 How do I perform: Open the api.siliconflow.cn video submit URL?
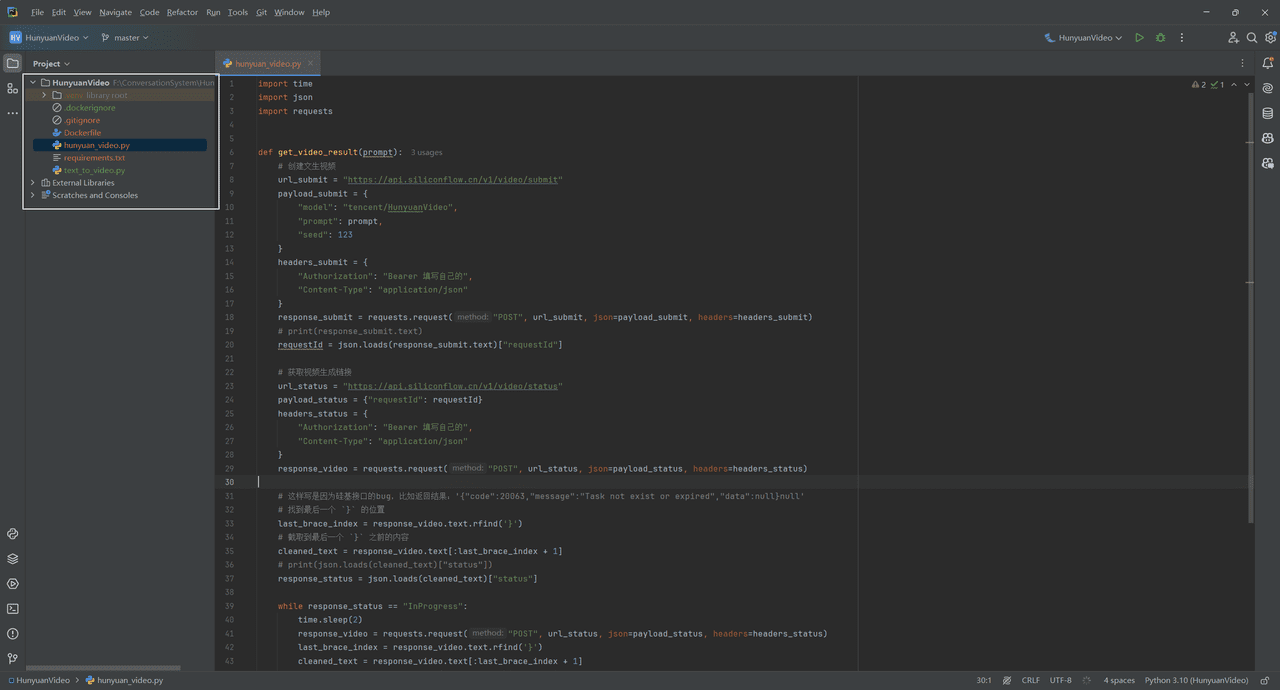[x=454, y=180]
